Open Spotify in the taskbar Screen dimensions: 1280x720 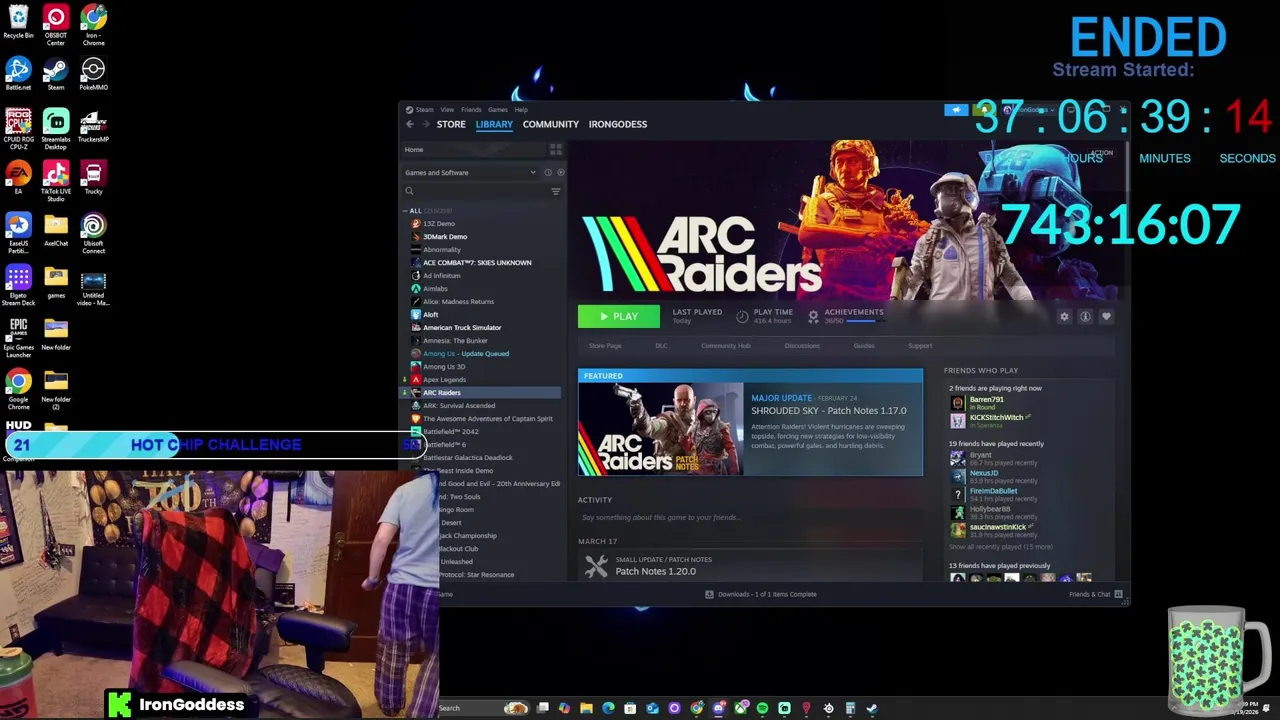[762, 708]
